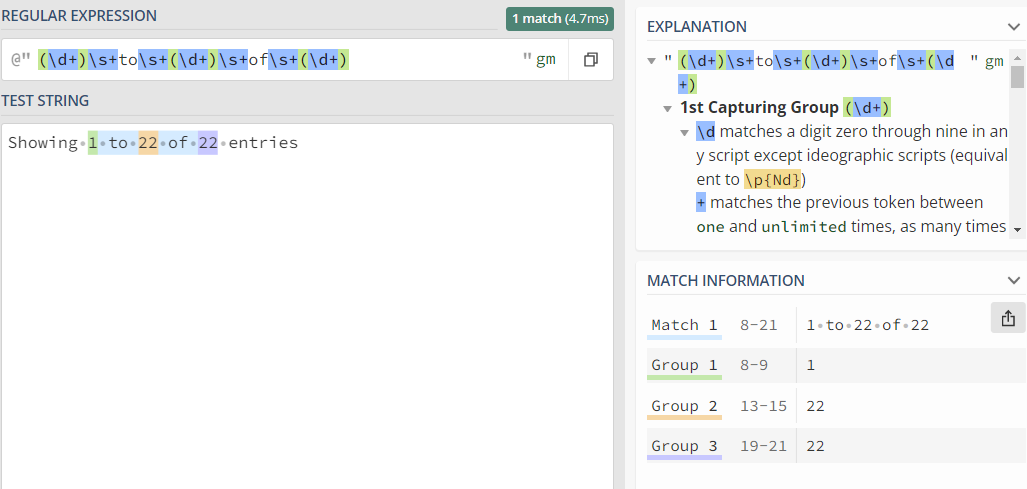Click the word entries in test string

(263, 143)
